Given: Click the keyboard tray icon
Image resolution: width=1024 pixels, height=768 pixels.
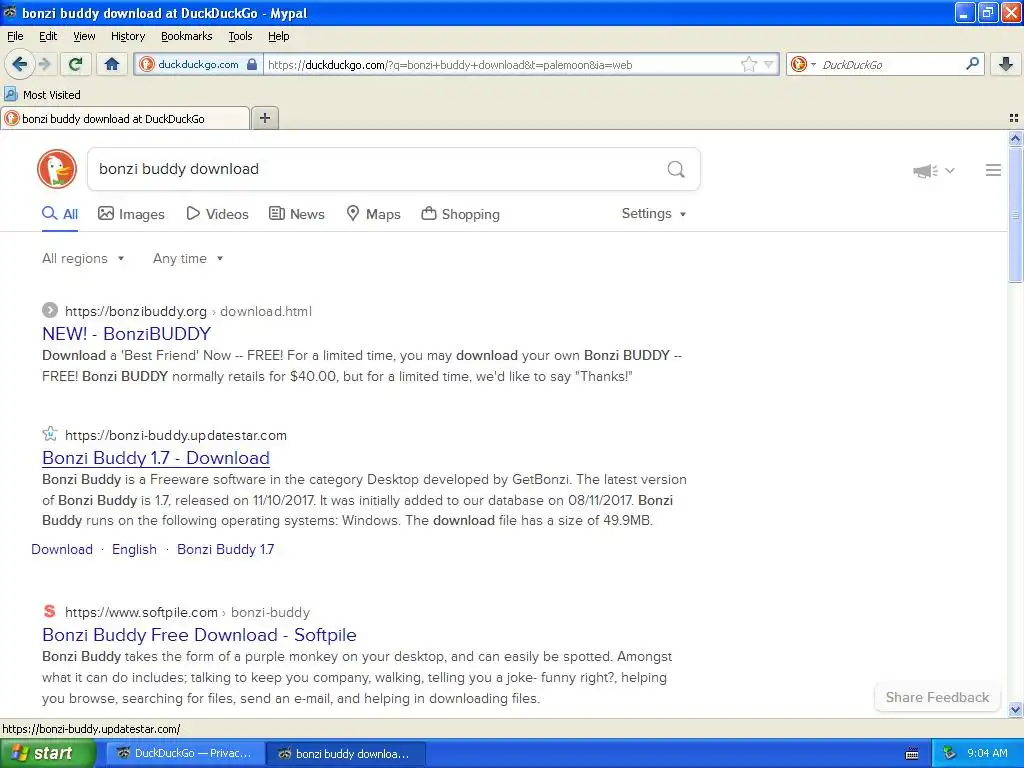Looking at the screenshot, I should pos(912,754).
